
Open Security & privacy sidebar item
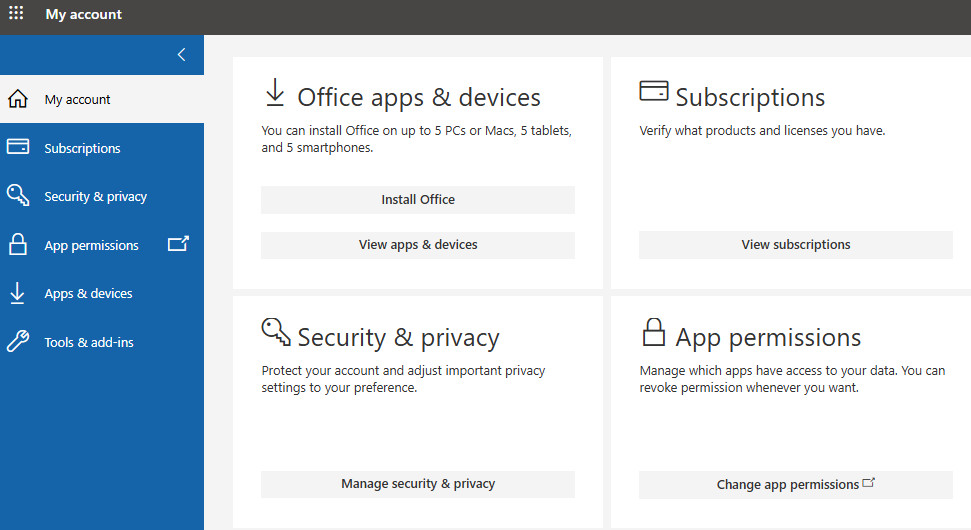pyautogui.click(x=102, y=196)
